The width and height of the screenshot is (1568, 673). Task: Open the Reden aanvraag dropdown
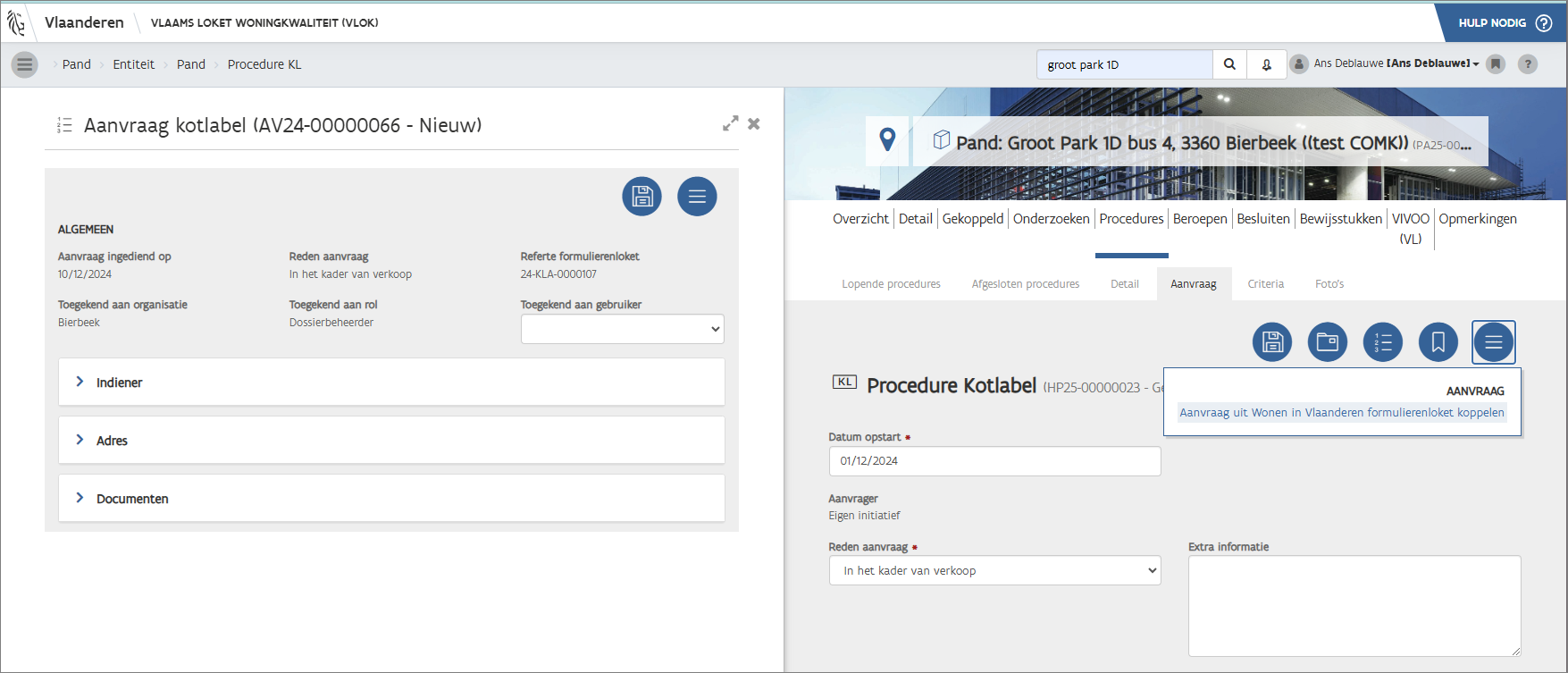tap(994, 571)
